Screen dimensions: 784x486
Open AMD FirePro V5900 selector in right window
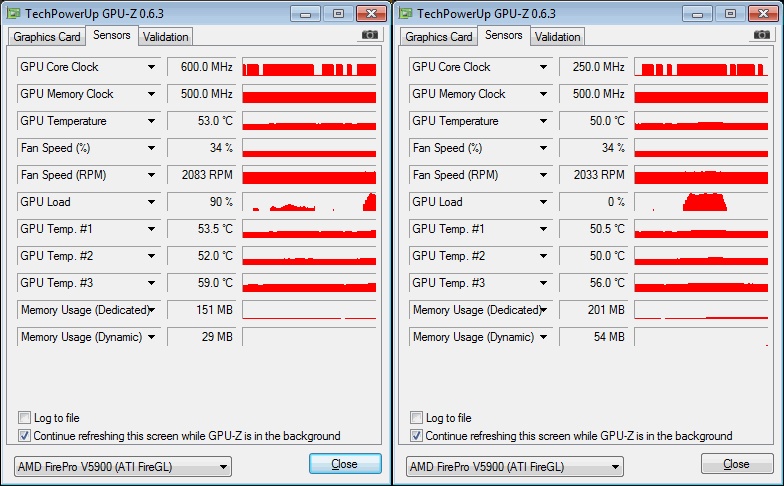point(515,466)
